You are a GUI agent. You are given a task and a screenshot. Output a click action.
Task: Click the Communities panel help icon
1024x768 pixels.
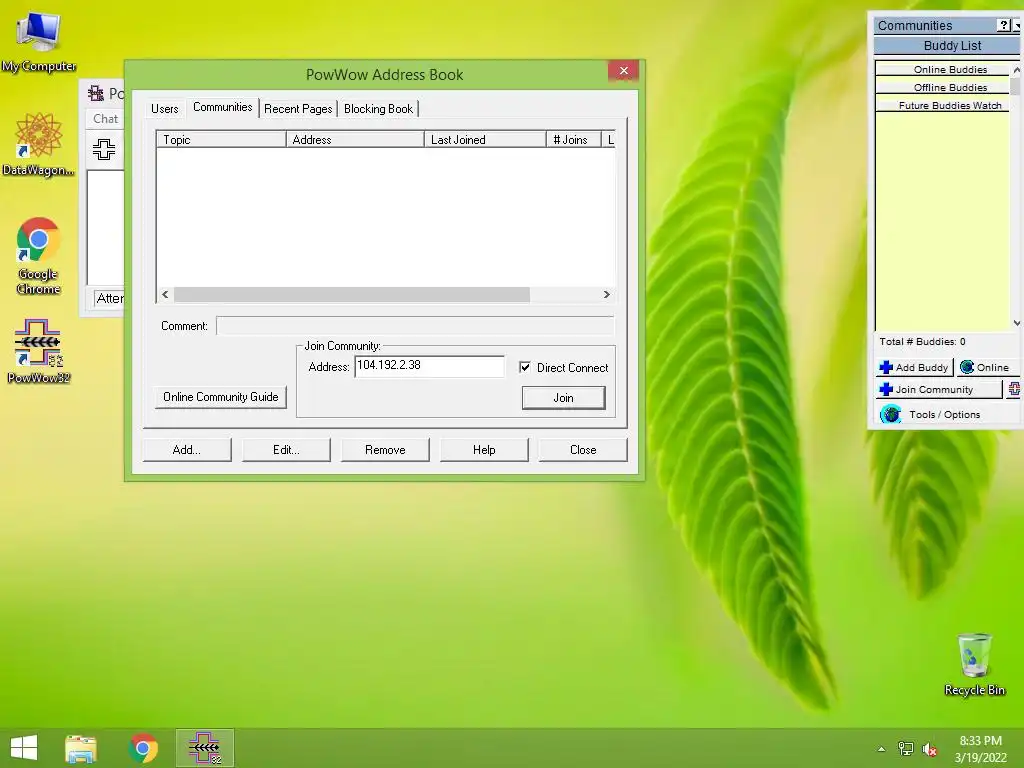1004,25
